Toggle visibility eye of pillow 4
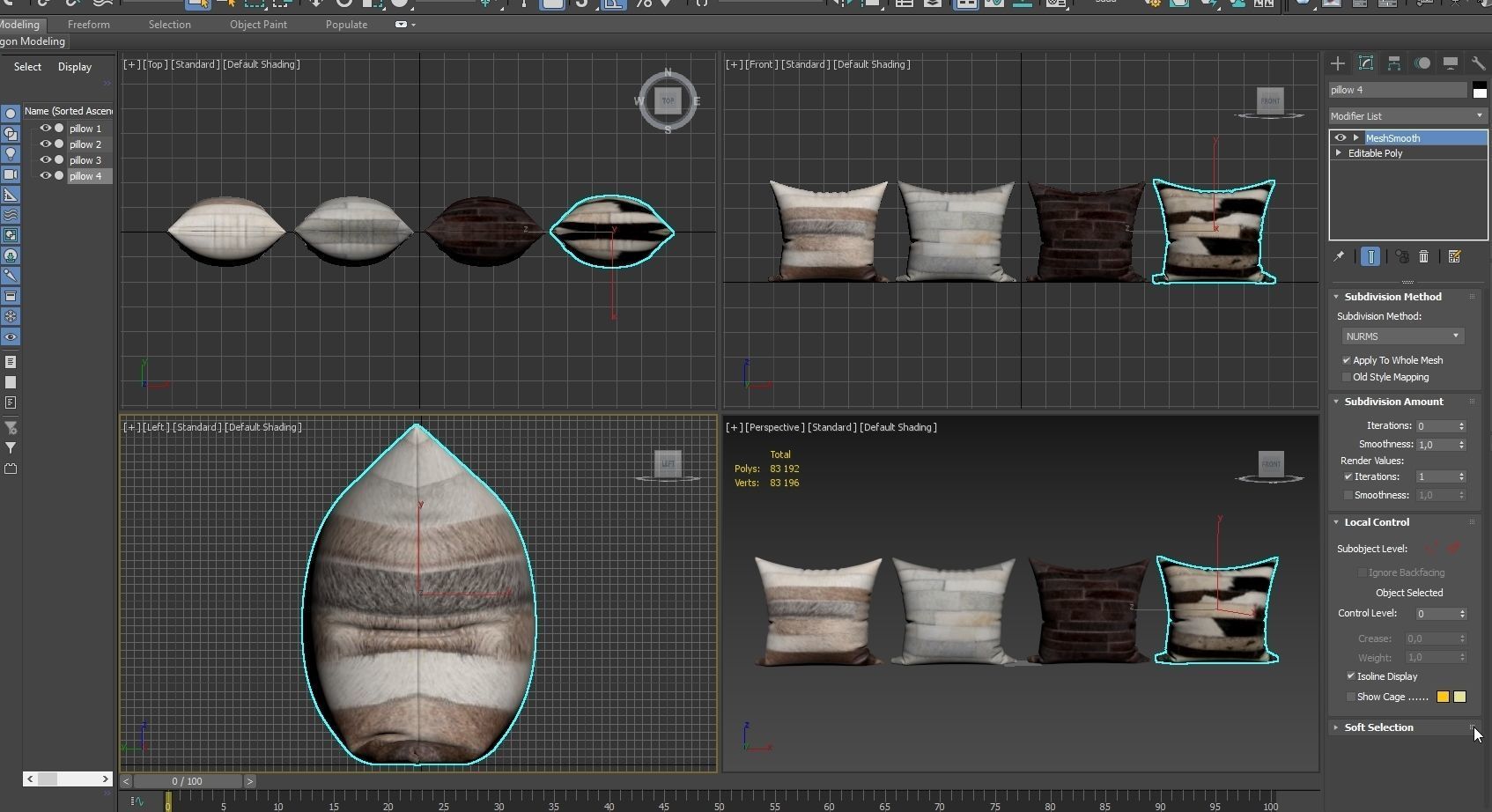 [x=45, y=176]
